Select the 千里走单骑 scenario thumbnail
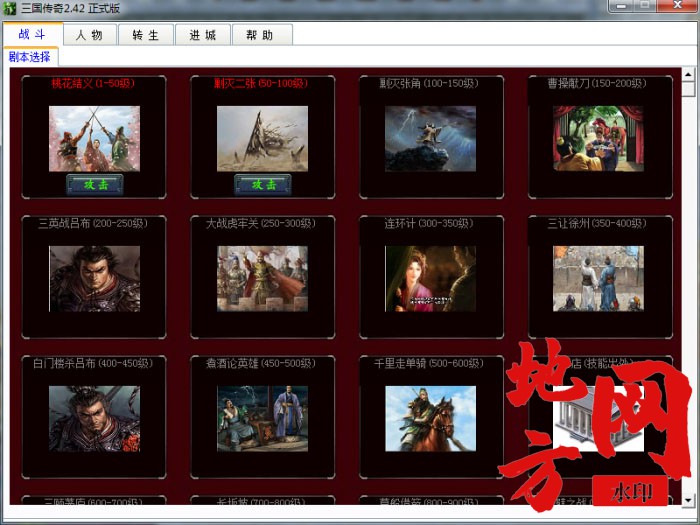This screenshot has width=700, height=525. tap(430, 419)
